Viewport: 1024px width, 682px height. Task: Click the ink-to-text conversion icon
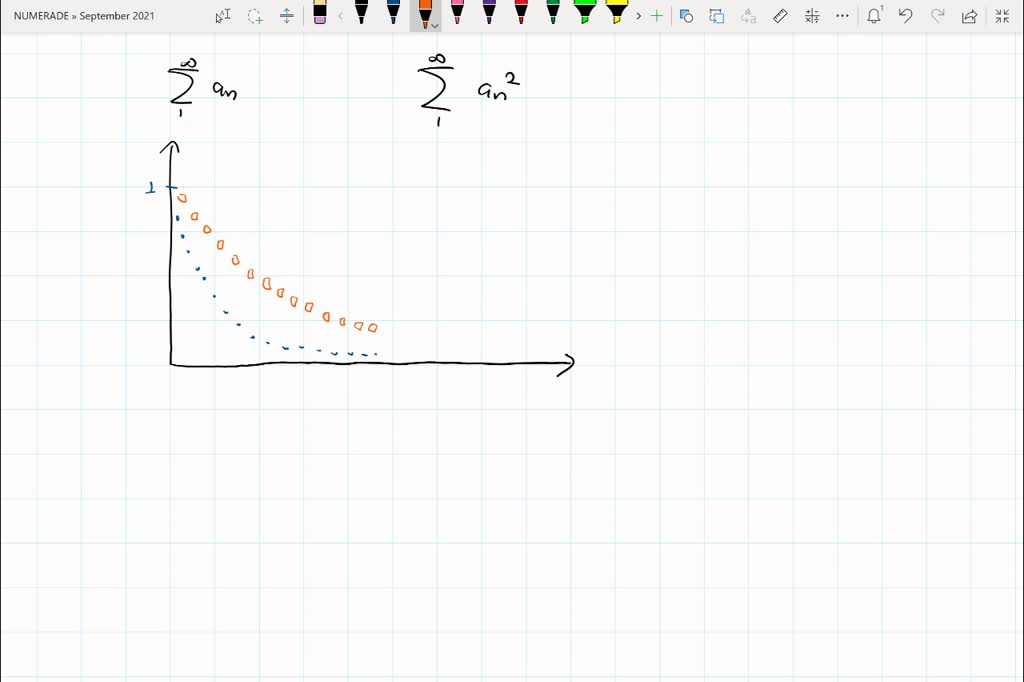click(747, 15)
